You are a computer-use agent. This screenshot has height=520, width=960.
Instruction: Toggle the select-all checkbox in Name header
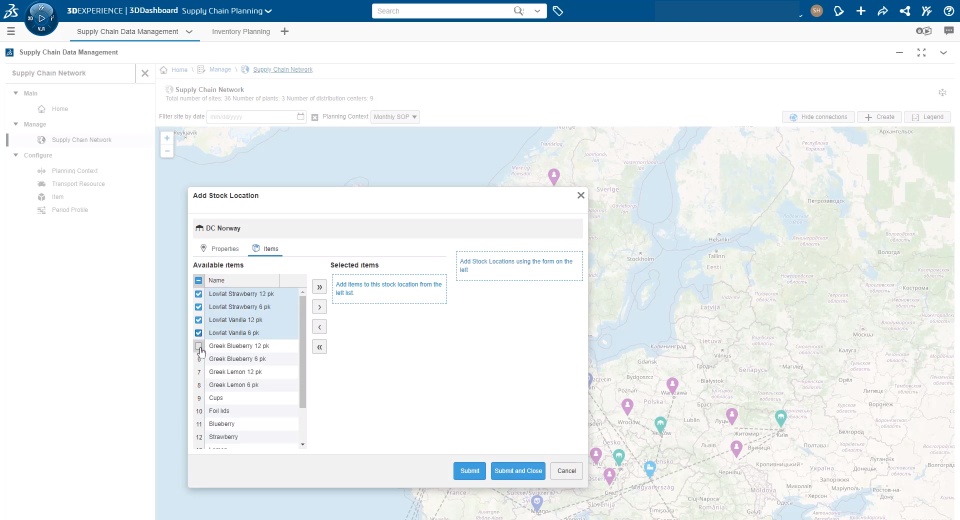[198, 281]
